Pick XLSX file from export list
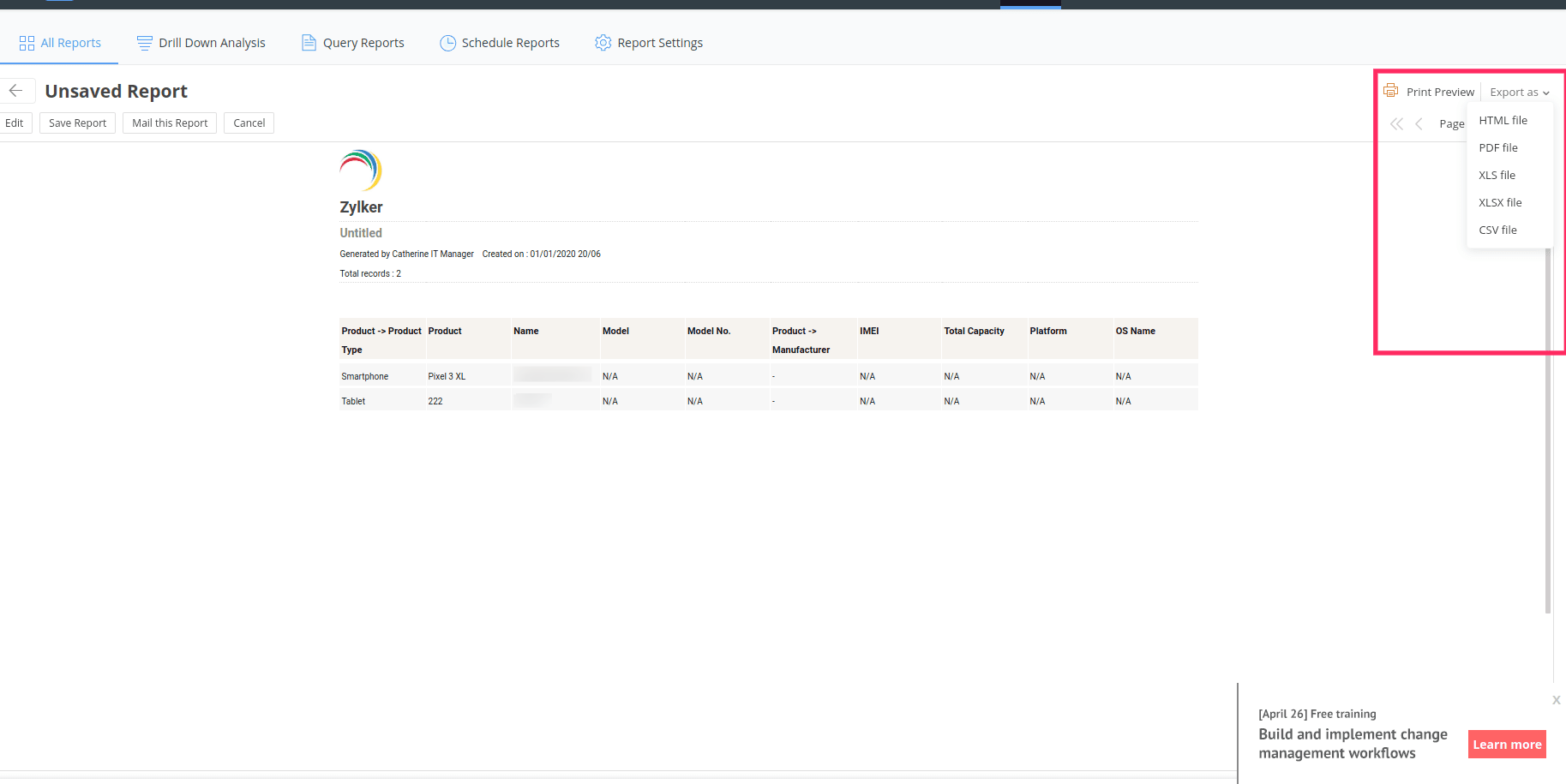Screen dimensions: 1566x784 coord(1500,203)
